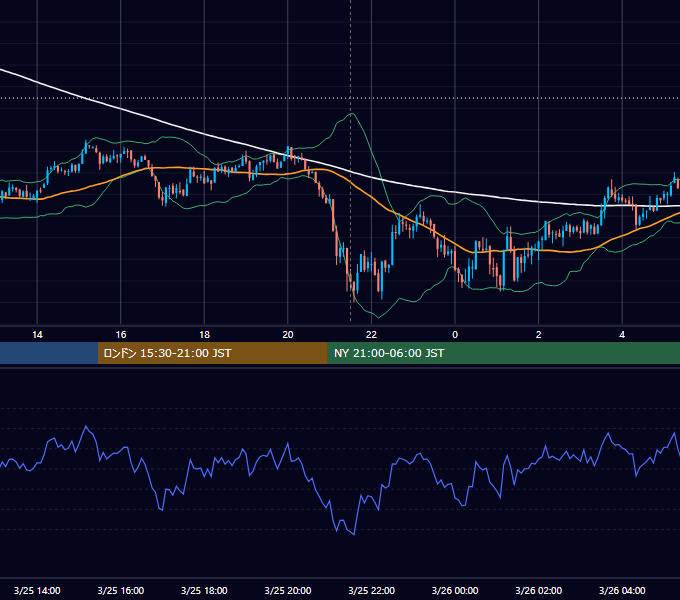Click hour label 14 under price chart
The image size is (680, 600).
click(37, 335)
